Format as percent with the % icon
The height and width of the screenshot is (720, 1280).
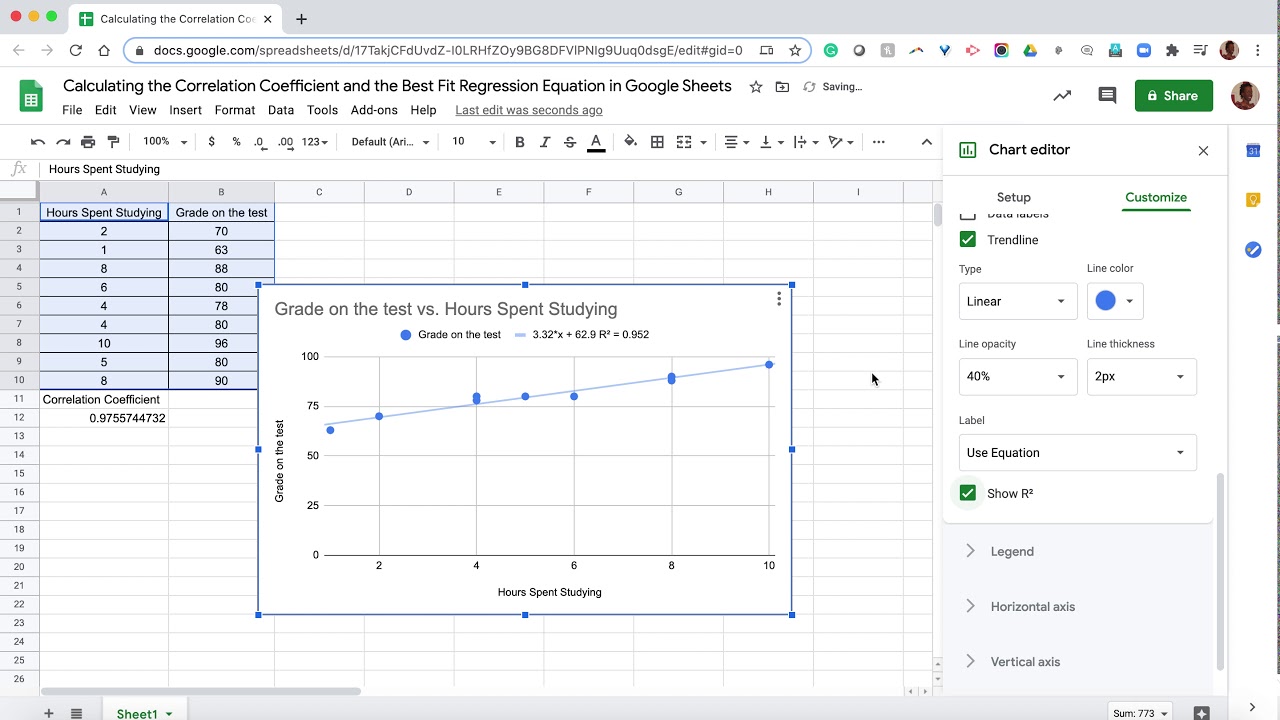pyautogui.click(x=236, y=142)
